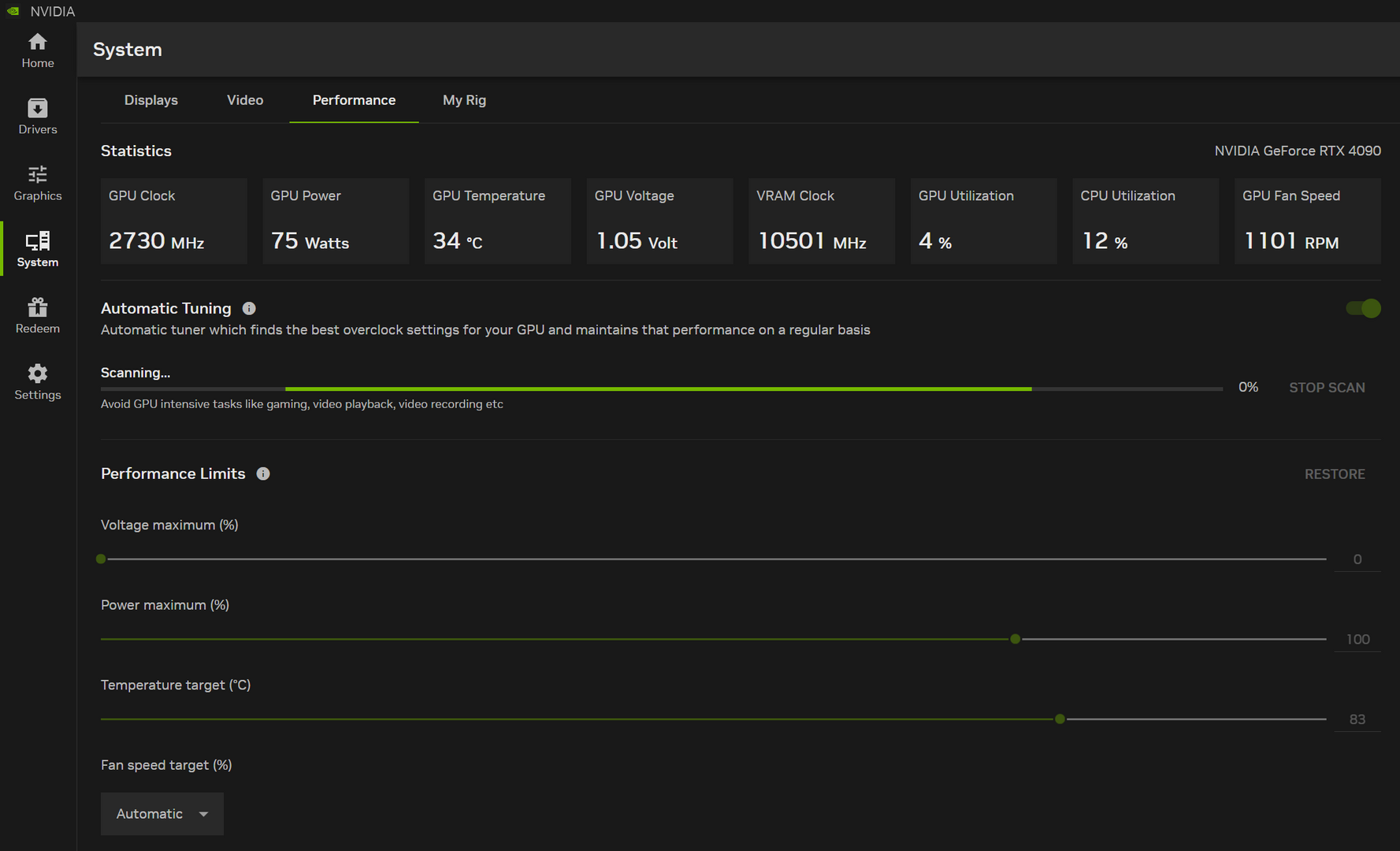1400x851 pixels.
Task: Open the Redeem gift section
Action: point(38,315)
